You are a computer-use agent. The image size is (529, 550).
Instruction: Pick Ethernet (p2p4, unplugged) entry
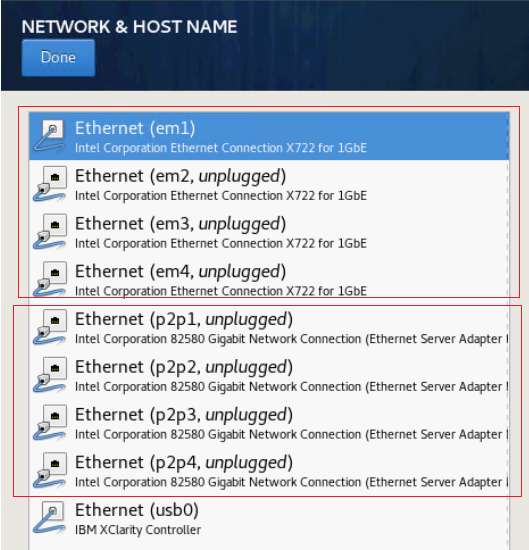(269, 470)
